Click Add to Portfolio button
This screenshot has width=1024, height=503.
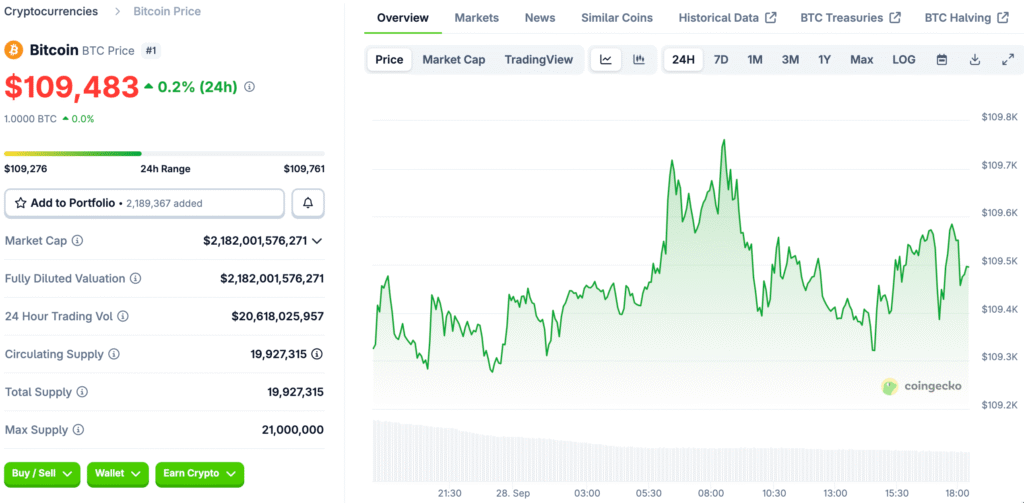click(x=144, y=203)
